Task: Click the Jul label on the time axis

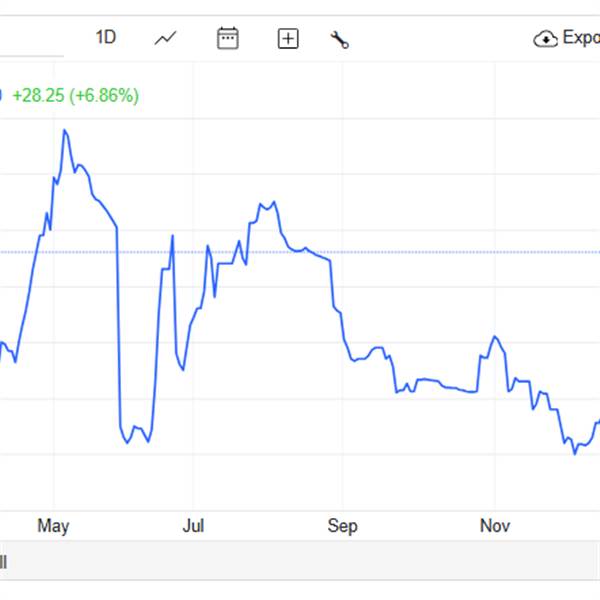Action: tap(195, 526)
